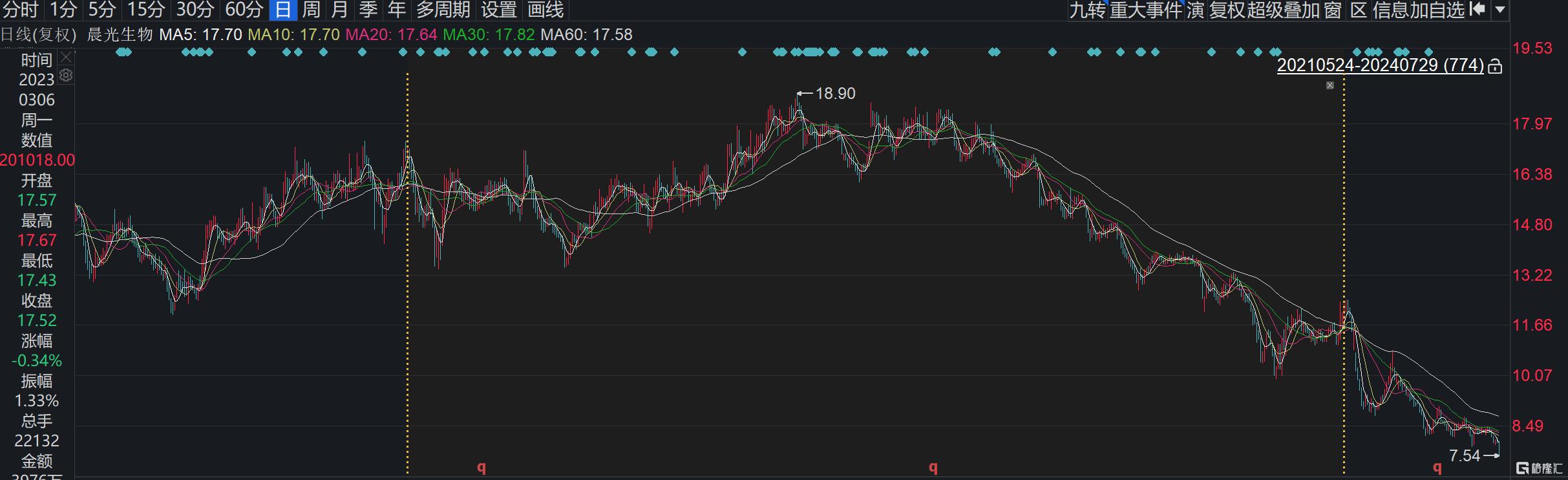Switch to the 30分 chart tab
Image resolution: width=1568 pixels, height=480 pixels.
click(195, 10)
